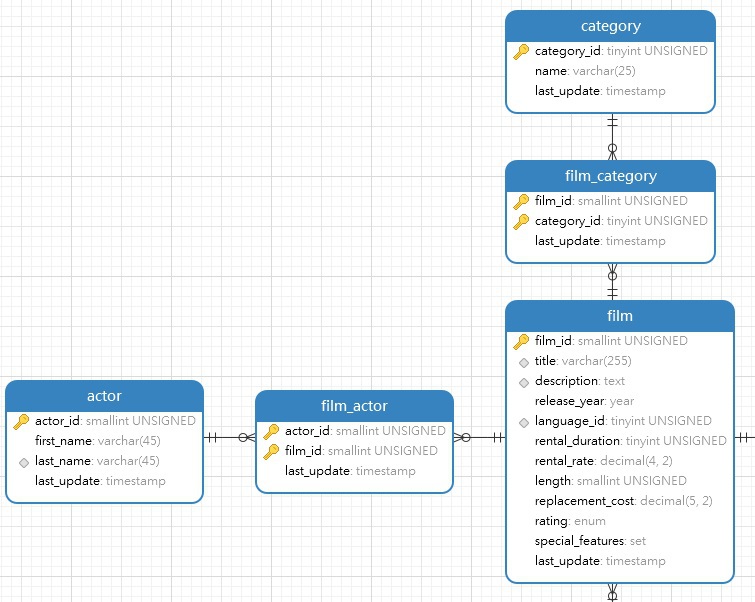The height and width of the screenshot is (602, 755).
Task: Select the diamond icon beside description column
Action: (522, 381)
